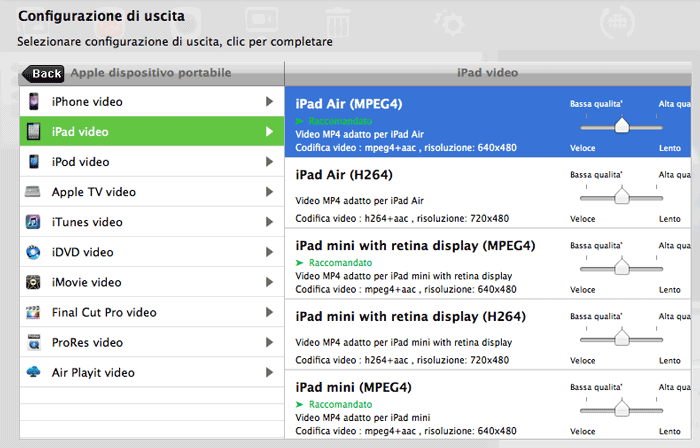Image resolution: width=700 pixels, height=448 pixels.
Task: Expand the Apple TV video arrow
Action: (x=269, y=192)
